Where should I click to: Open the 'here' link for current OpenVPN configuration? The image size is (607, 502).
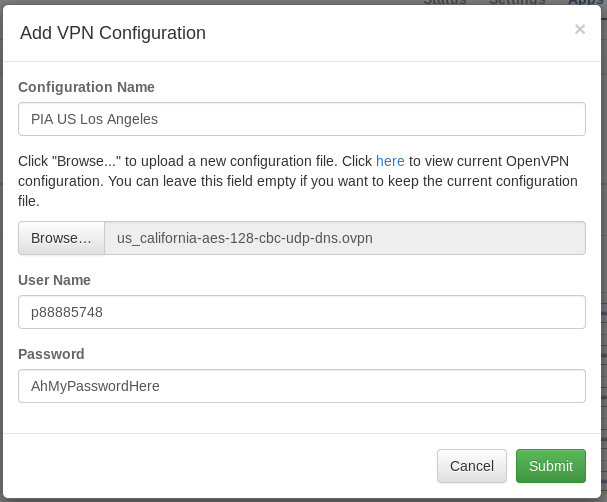point(390,160)
